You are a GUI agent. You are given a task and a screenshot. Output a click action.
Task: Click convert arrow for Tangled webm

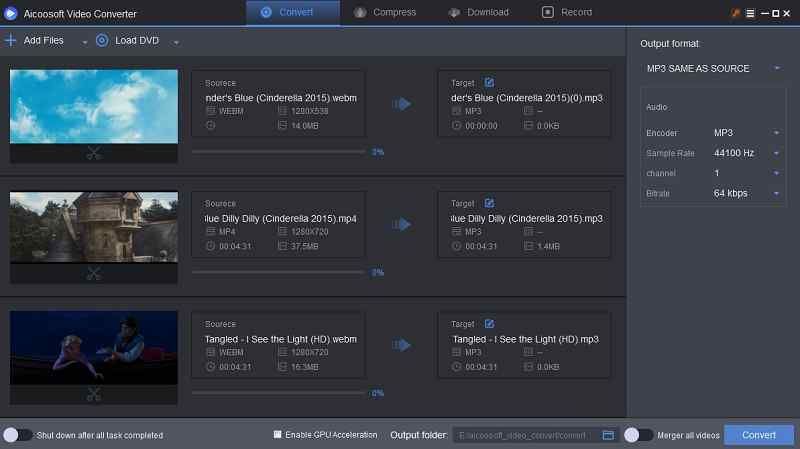(x=402, y=345)
